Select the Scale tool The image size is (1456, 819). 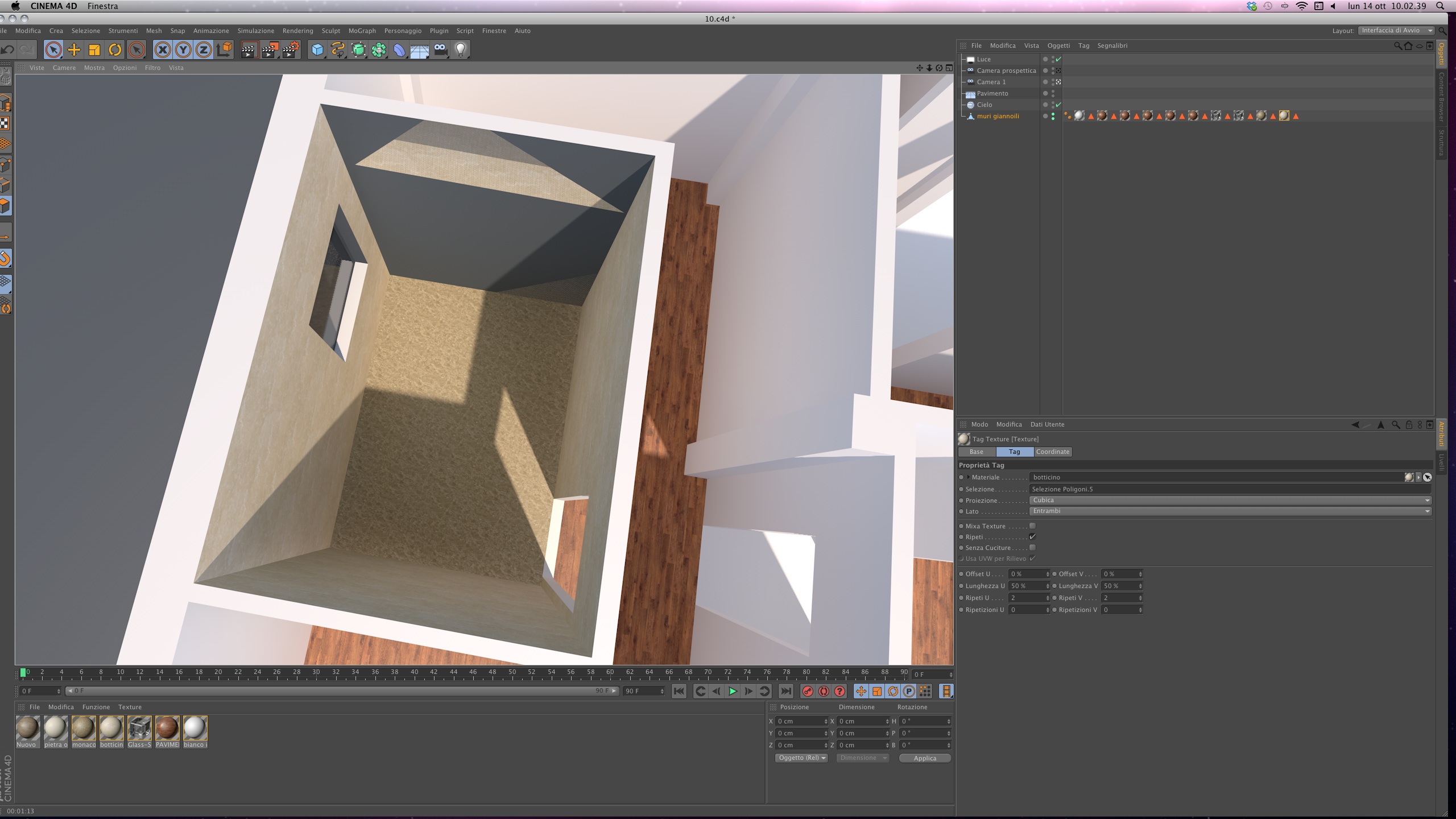click(x=94, y=50)
